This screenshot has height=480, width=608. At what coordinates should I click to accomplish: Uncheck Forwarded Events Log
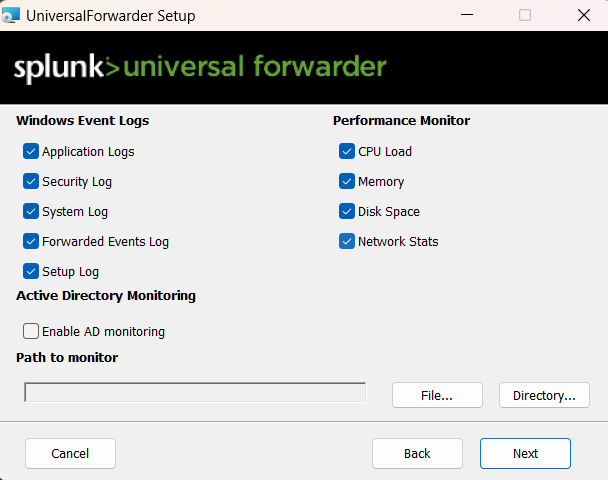click(x=31, y=241)
